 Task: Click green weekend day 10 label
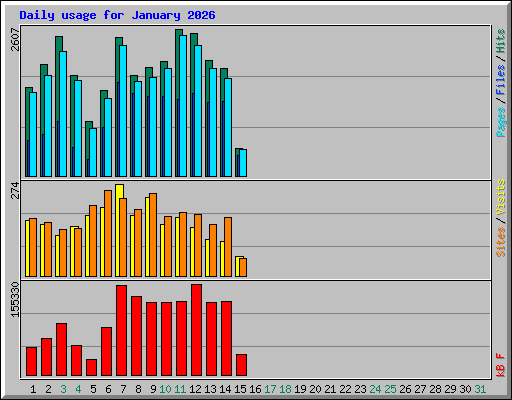(165, 389)
